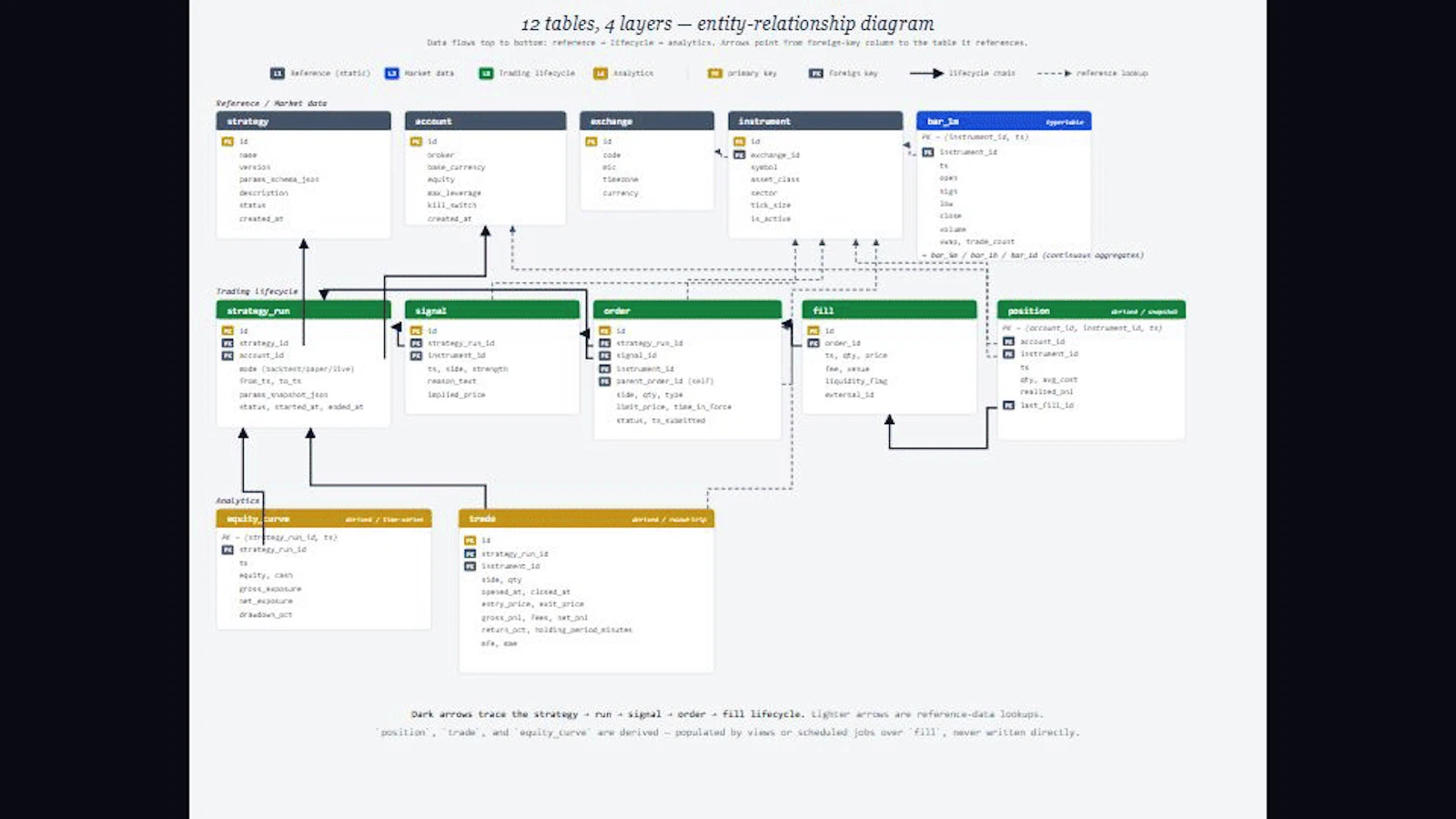The width and height of the screenshot is (1456, 819).
Task: Click the yellow Analytics legend badge
Action: click(600, 73)
